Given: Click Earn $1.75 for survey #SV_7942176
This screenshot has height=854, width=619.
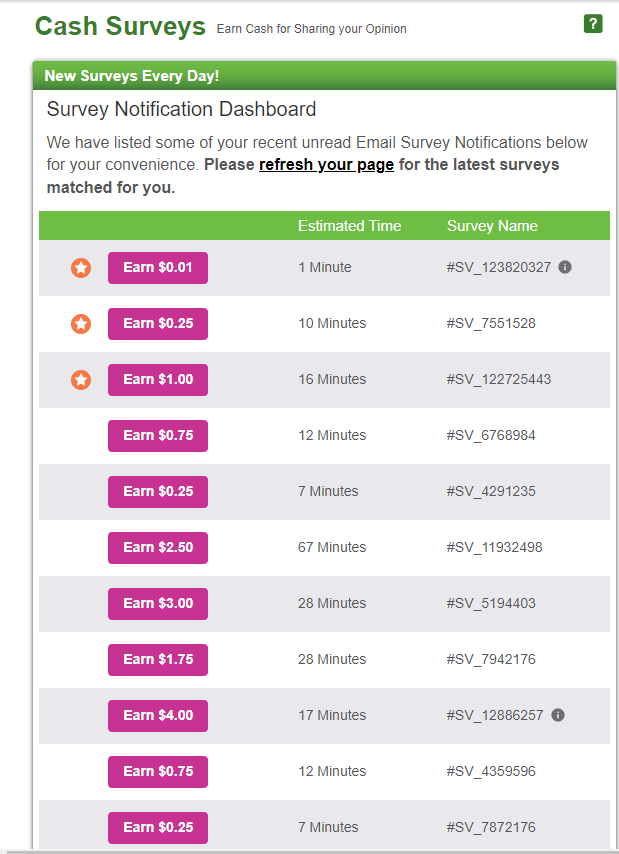Looking at the screenshot, I should (157, 659).
